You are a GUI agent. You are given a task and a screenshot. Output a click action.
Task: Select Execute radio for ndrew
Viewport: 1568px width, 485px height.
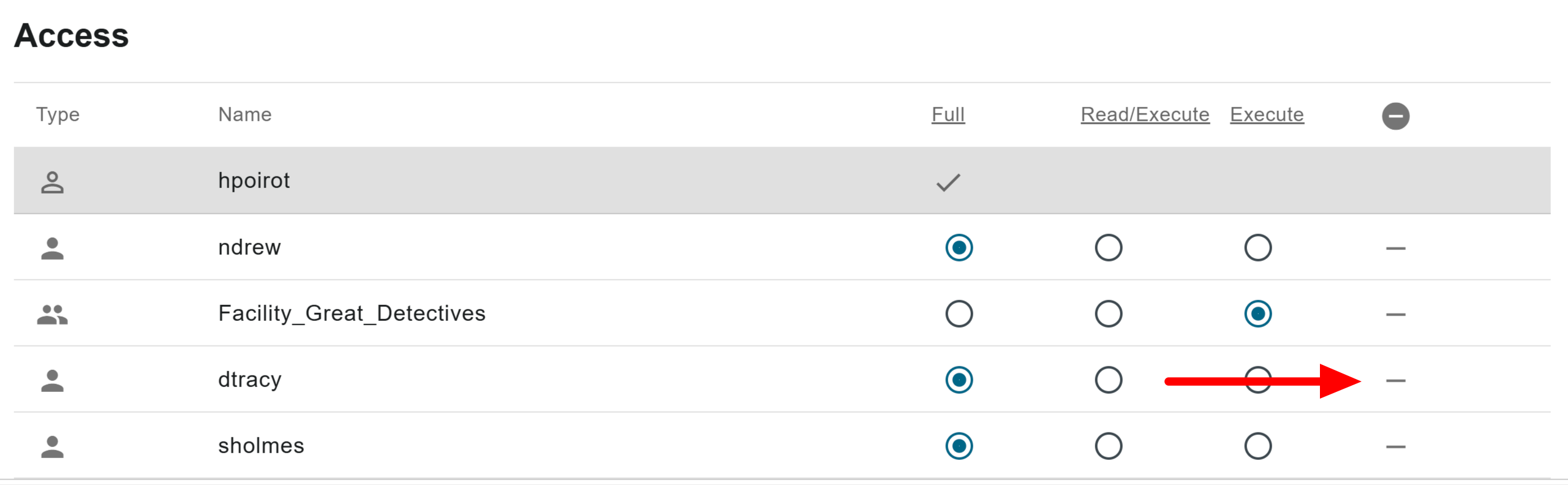[1257, 247]
